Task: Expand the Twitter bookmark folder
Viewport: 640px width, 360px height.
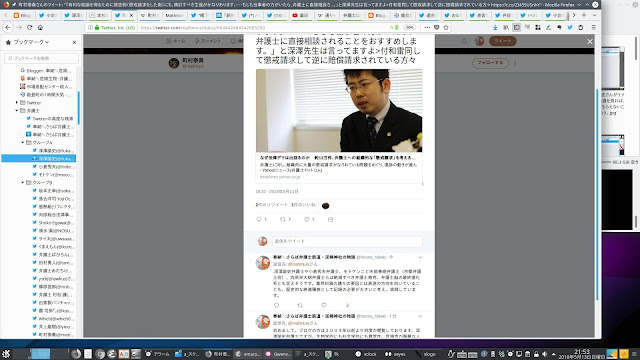Action: pos(17,102)
